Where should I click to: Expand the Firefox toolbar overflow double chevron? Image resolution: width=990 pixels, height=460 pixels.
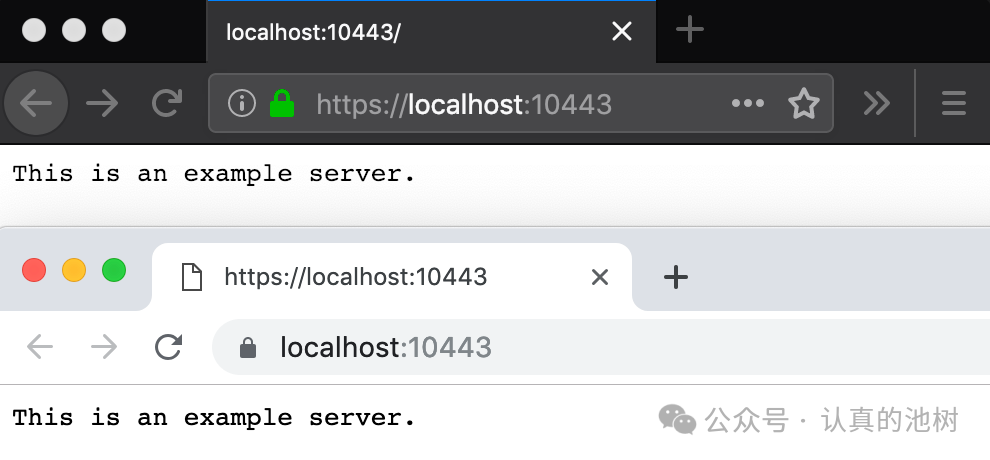click(x=876, y=103)
